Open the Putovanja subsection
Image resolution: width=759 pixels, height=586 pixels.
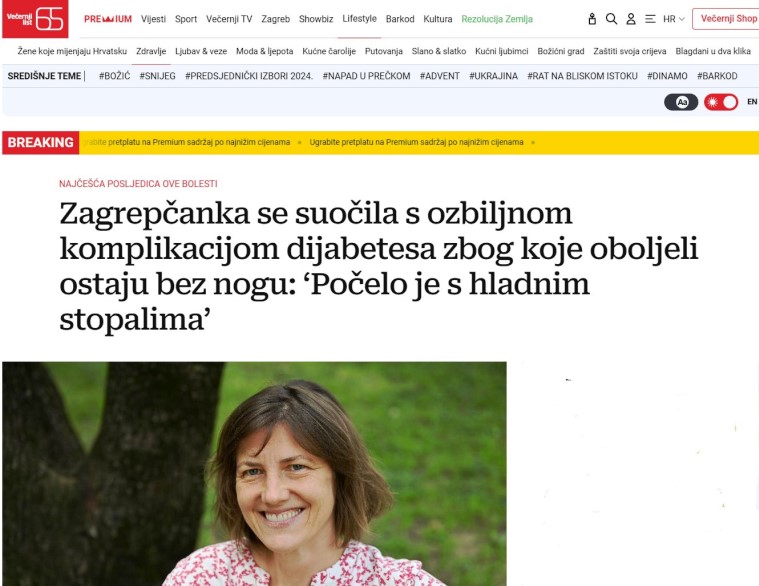(x=383, y=51)
